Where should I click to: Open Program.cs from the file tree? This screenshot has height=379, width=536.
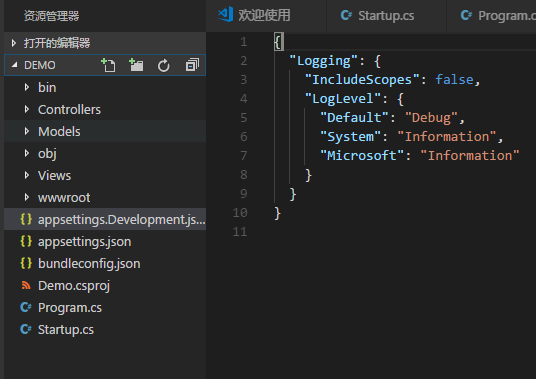[x=105, y=307]
